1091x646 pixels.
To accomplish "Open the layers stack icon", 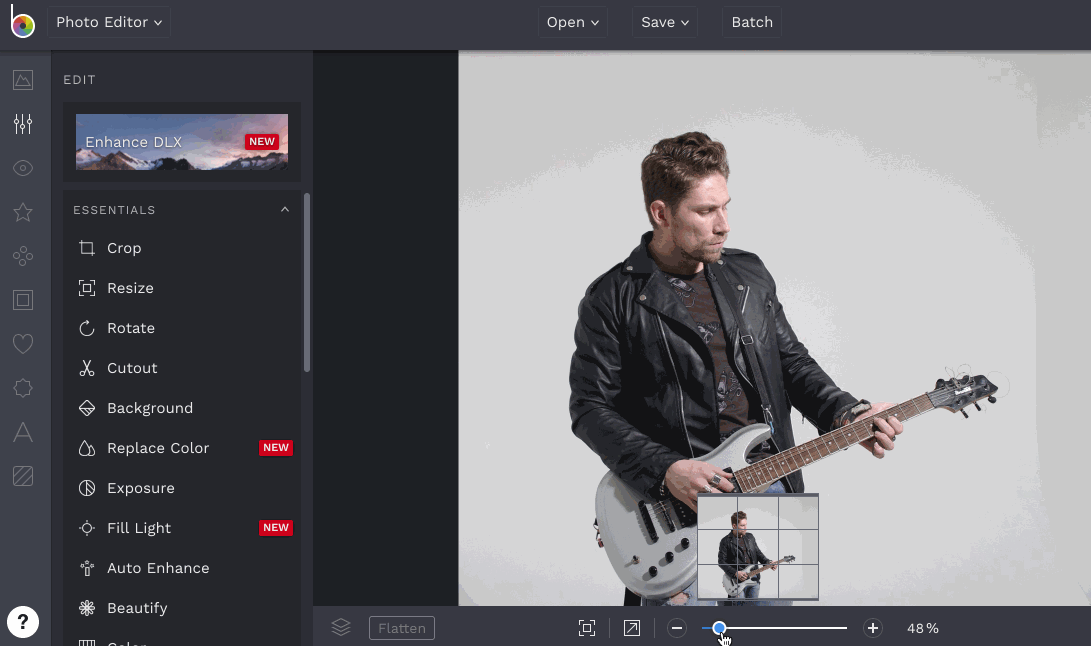I will [341, 628].
